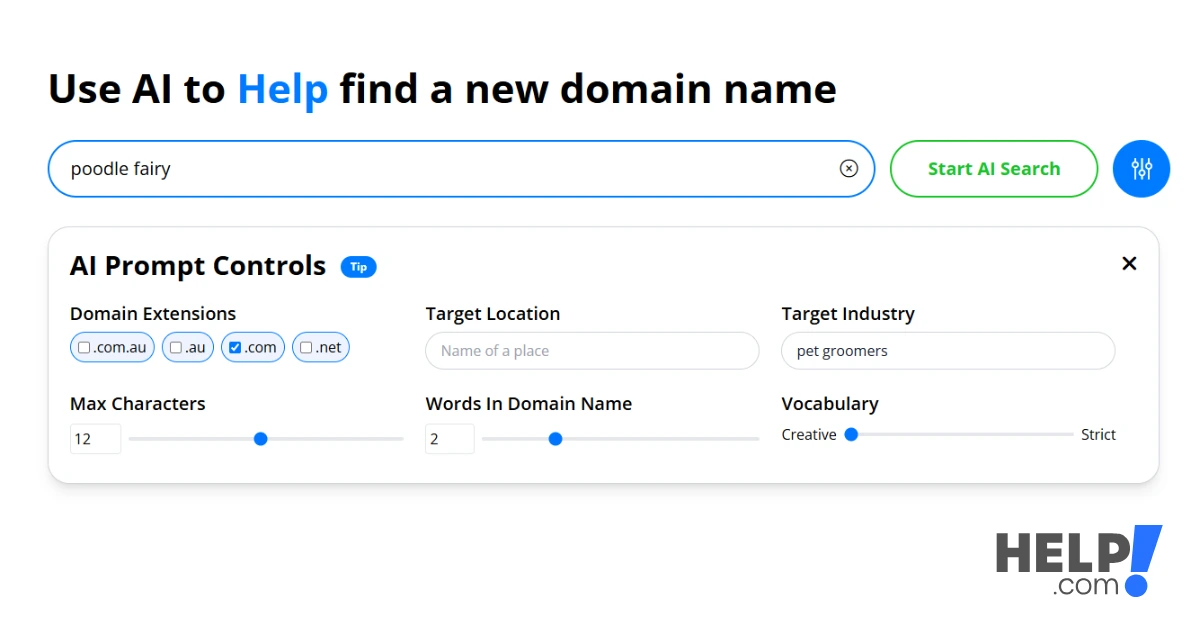Viewport: 1200px width, 630px height.
Task: Click the Creative label of Vocabulary slider
Action: (x=808, y=435)
